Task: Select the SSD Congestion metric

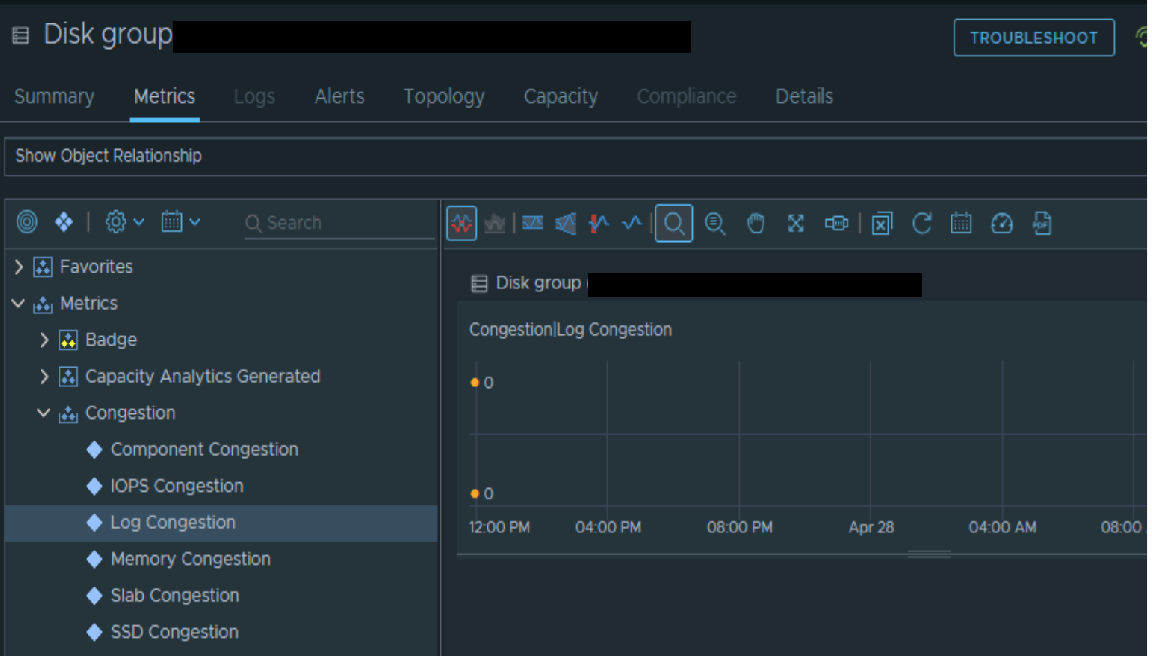Action: (x=174, y=632)
